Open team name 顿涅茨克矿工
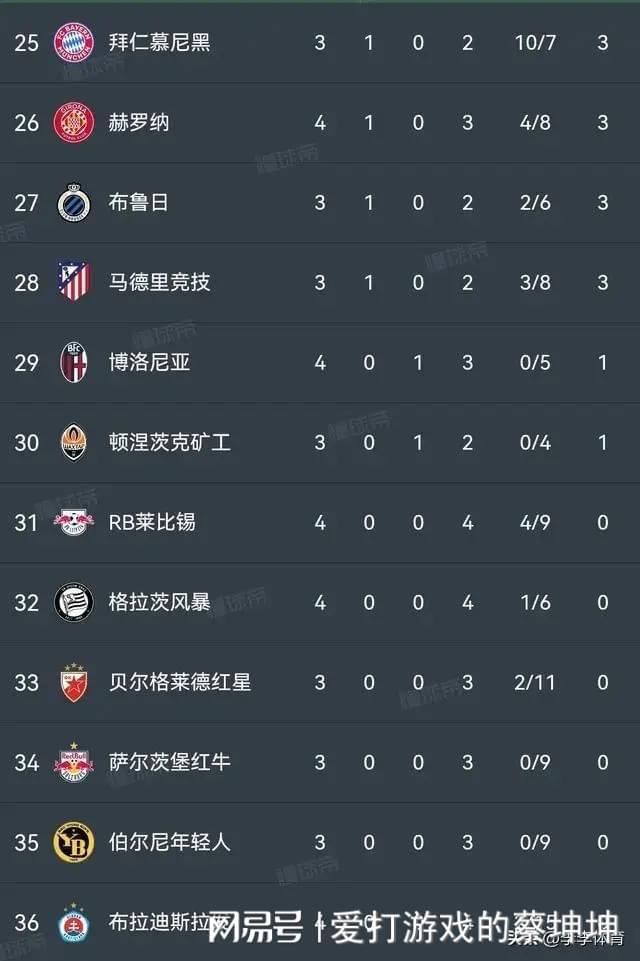This screenshot has height=961, width=640. click(x=170, y=442)
